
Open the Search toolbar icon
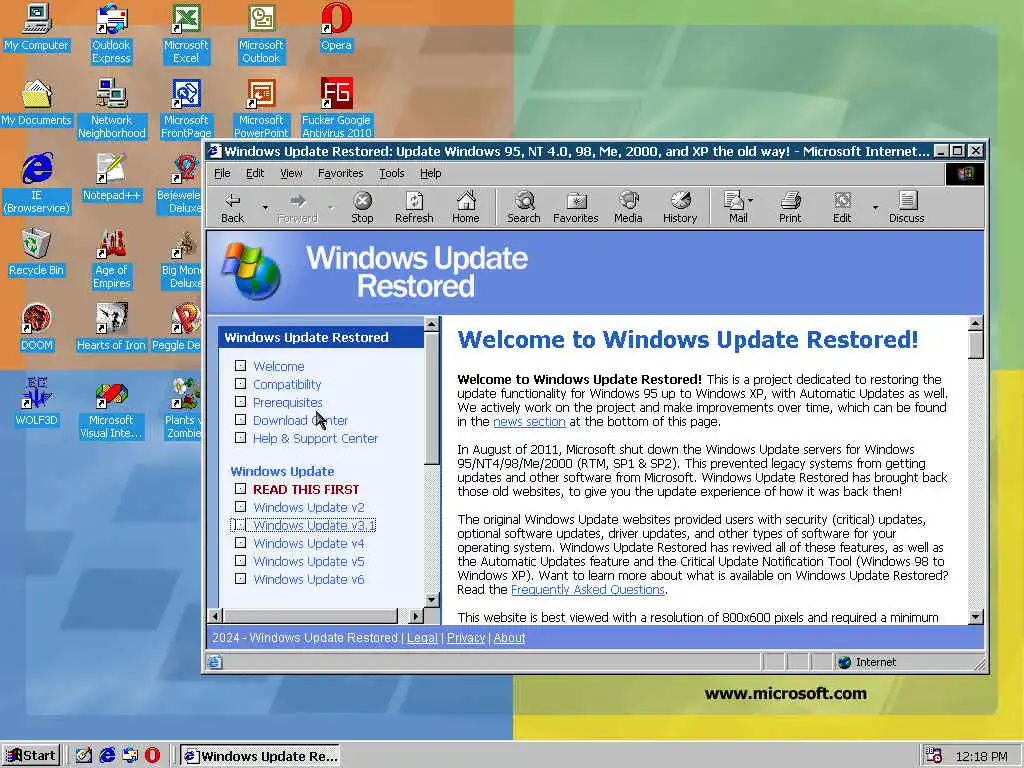click(x=524, y=207)
